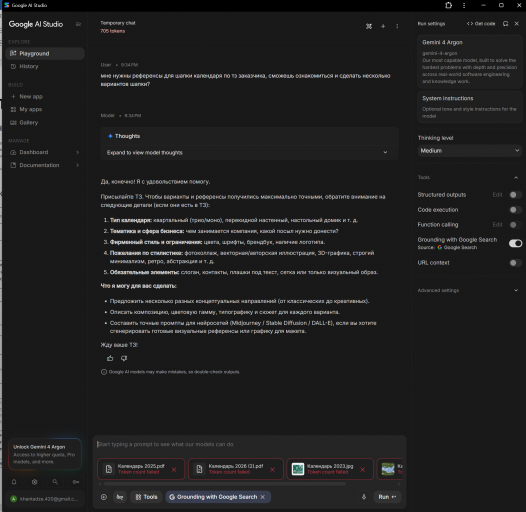
Task: Open the chat header more-options menu
Action: click(x=397, y=26)
